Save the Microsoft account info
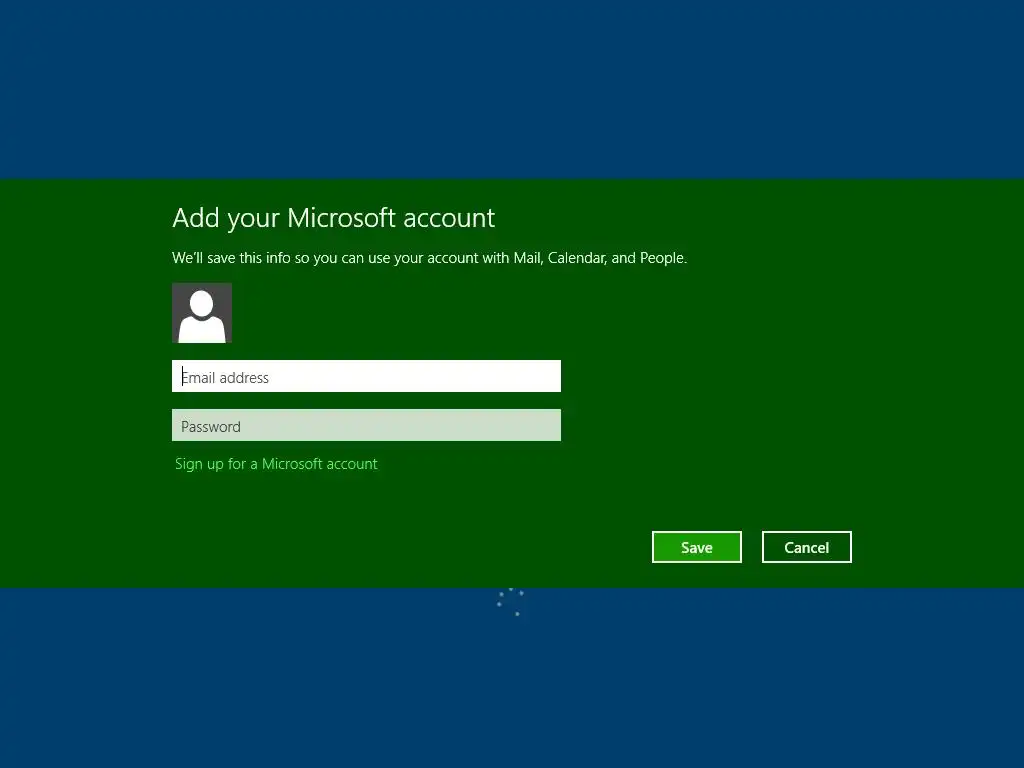Viewport: 1024px width, 768px height. click(x=697, y=547)
